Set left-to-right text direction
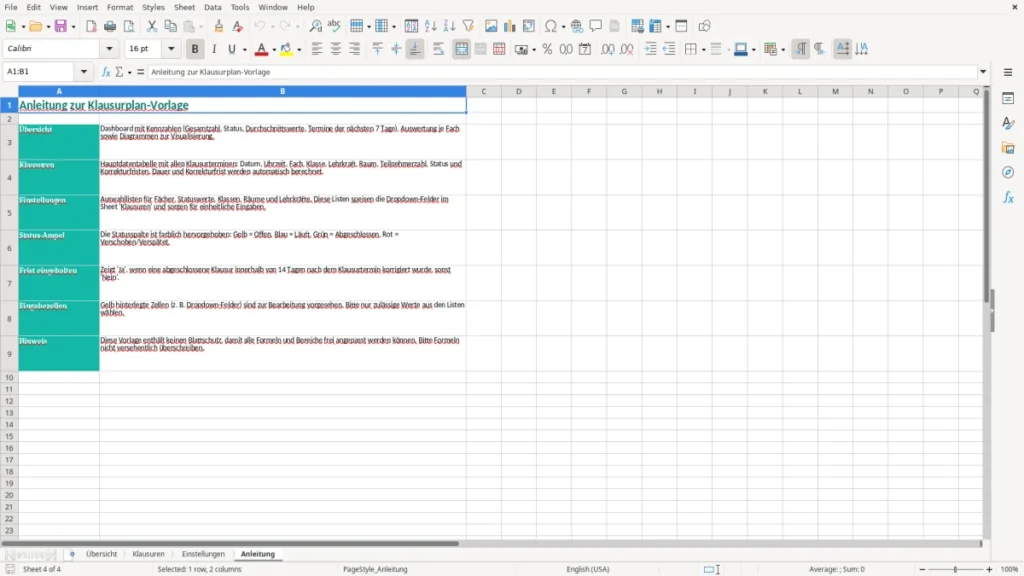This screenshot has width=1024, height=576. 801,49
